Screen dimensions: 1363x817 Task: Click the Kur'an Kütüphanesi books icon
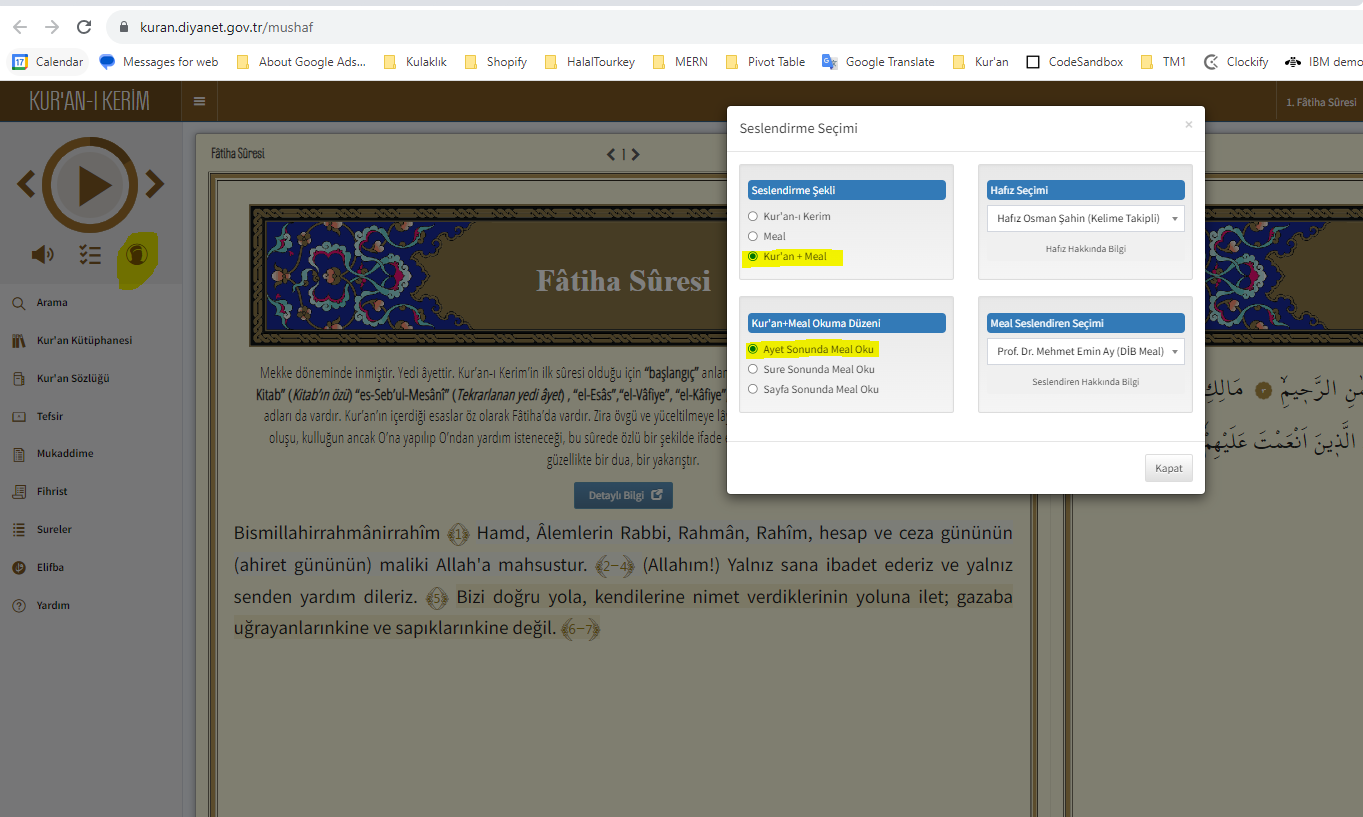tap(18, 341)
